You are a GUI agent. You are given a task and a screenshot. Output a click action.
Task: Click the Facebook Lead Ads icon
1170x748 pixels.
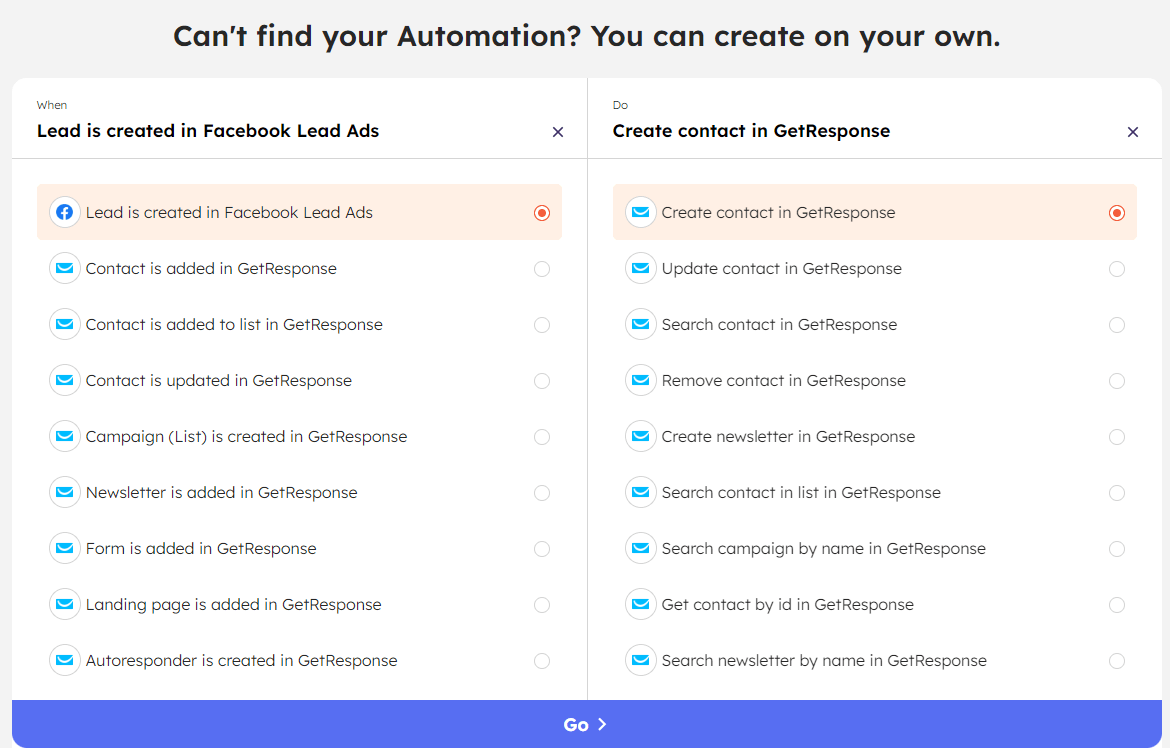[64, 212]
